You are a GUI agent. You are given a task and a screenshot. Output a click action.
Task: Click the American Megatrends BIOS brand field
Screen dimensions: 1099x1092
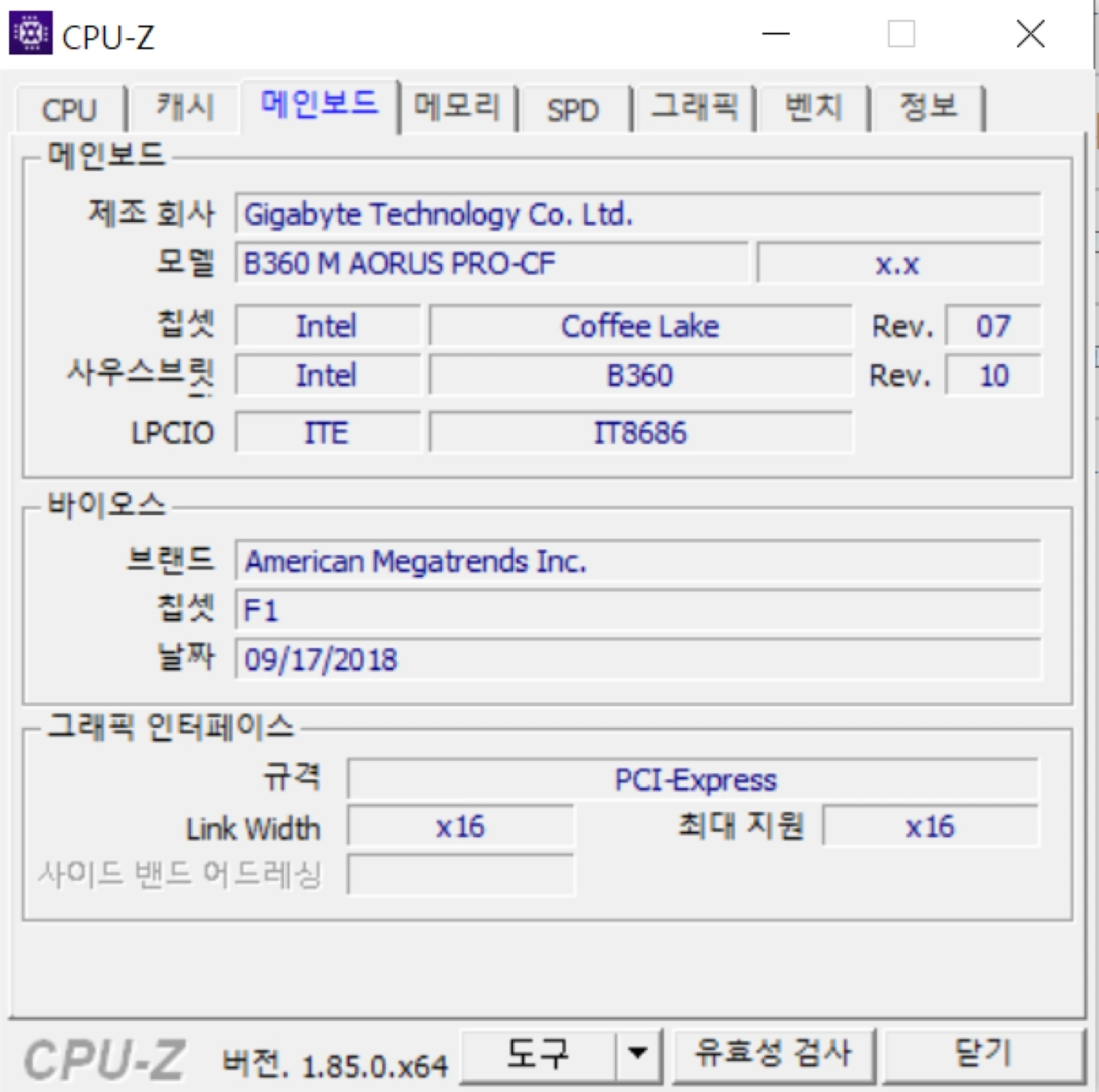tap(637, 562)
